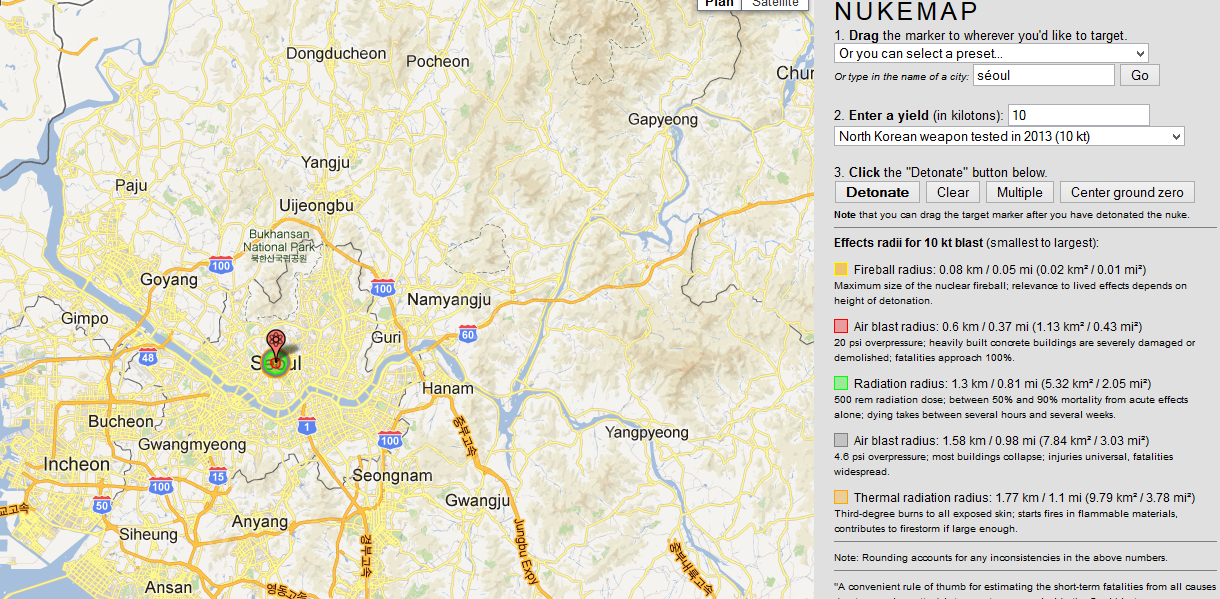Select the Plan map view tab
Image resolution: width=1220 pixels, height=599 pixels.
718,3
